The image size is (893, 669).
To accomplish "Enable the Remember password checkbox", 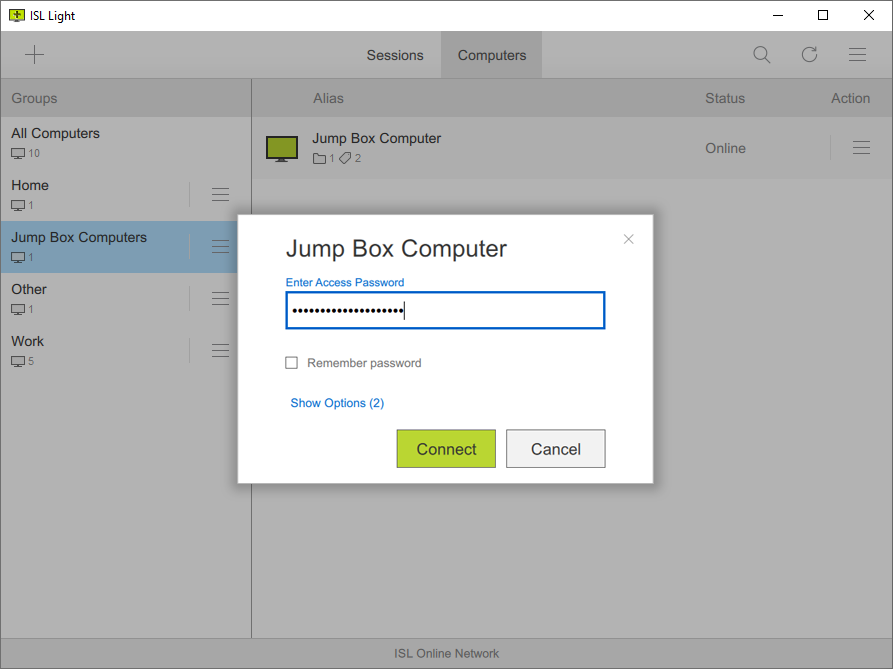I will 291,363.
